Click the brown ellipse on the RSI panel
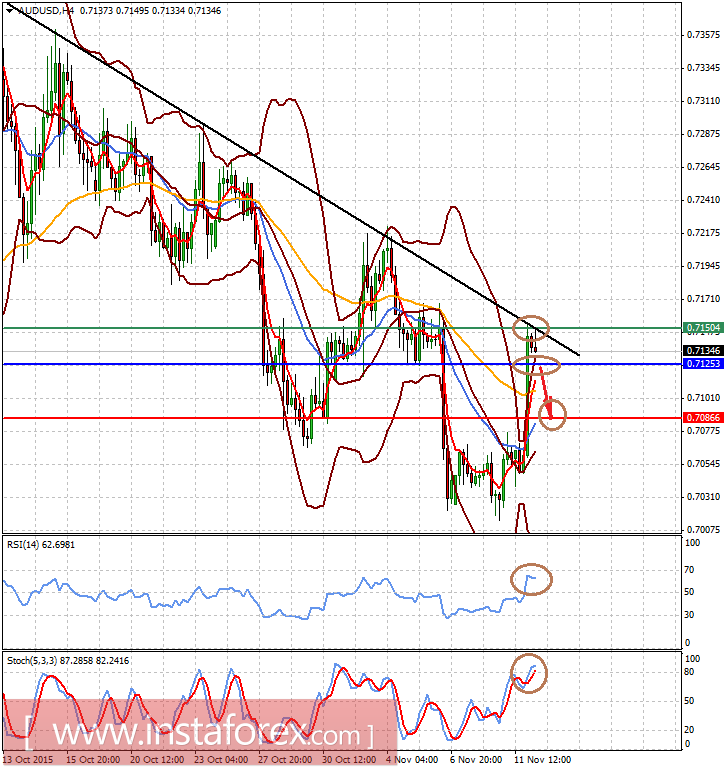 (530, 578)
